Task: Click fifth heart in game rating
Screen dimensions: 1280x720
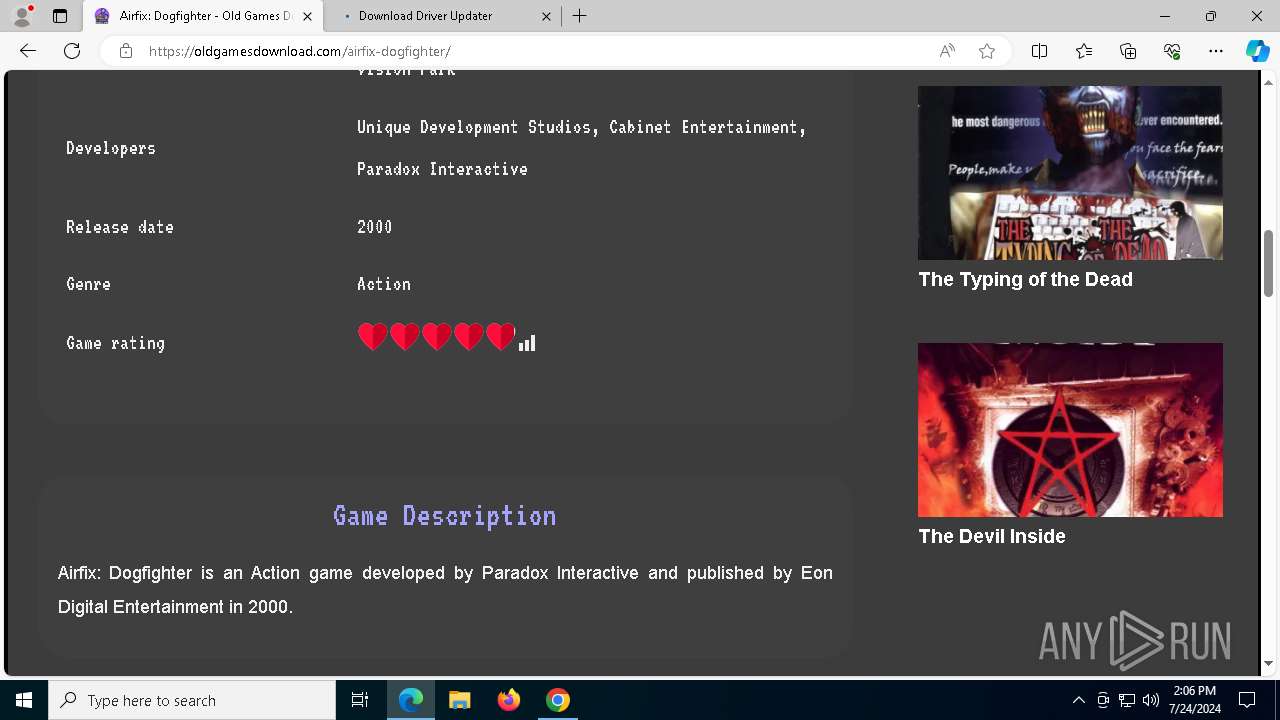Action: click(x=501, y=337)
